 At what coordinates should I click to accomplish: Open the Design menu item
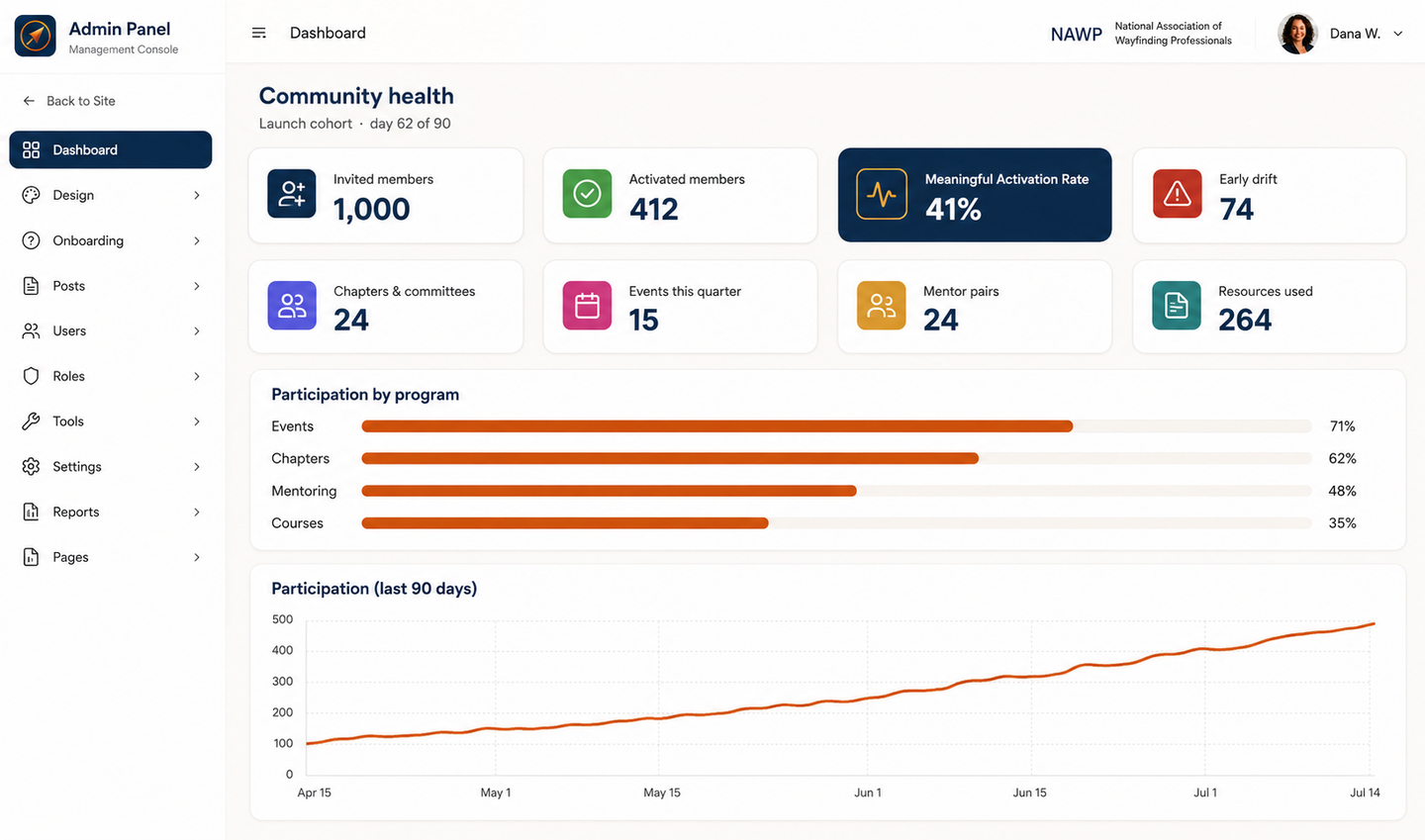pyautogui.click(x=111, y=195)
